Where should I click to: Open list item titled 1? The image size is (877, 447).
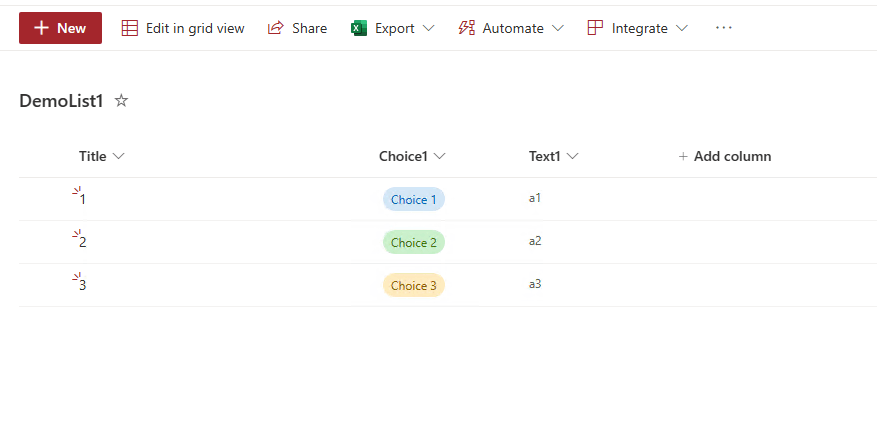(x=82, y=199)
